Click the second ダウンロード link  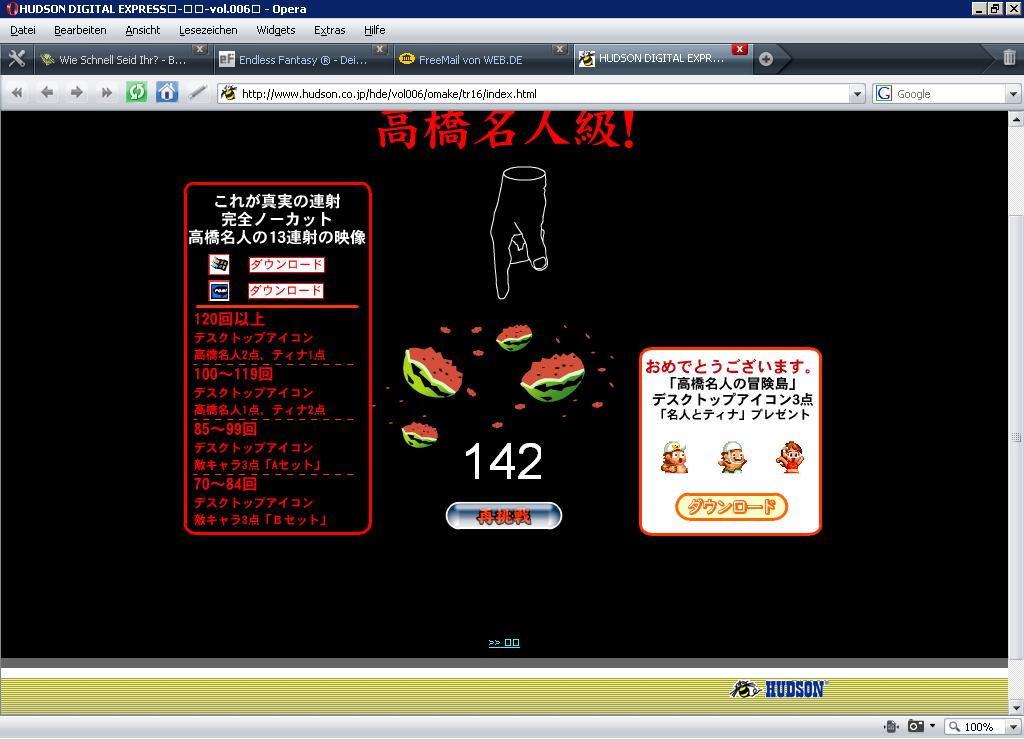(x=286, y=291)
